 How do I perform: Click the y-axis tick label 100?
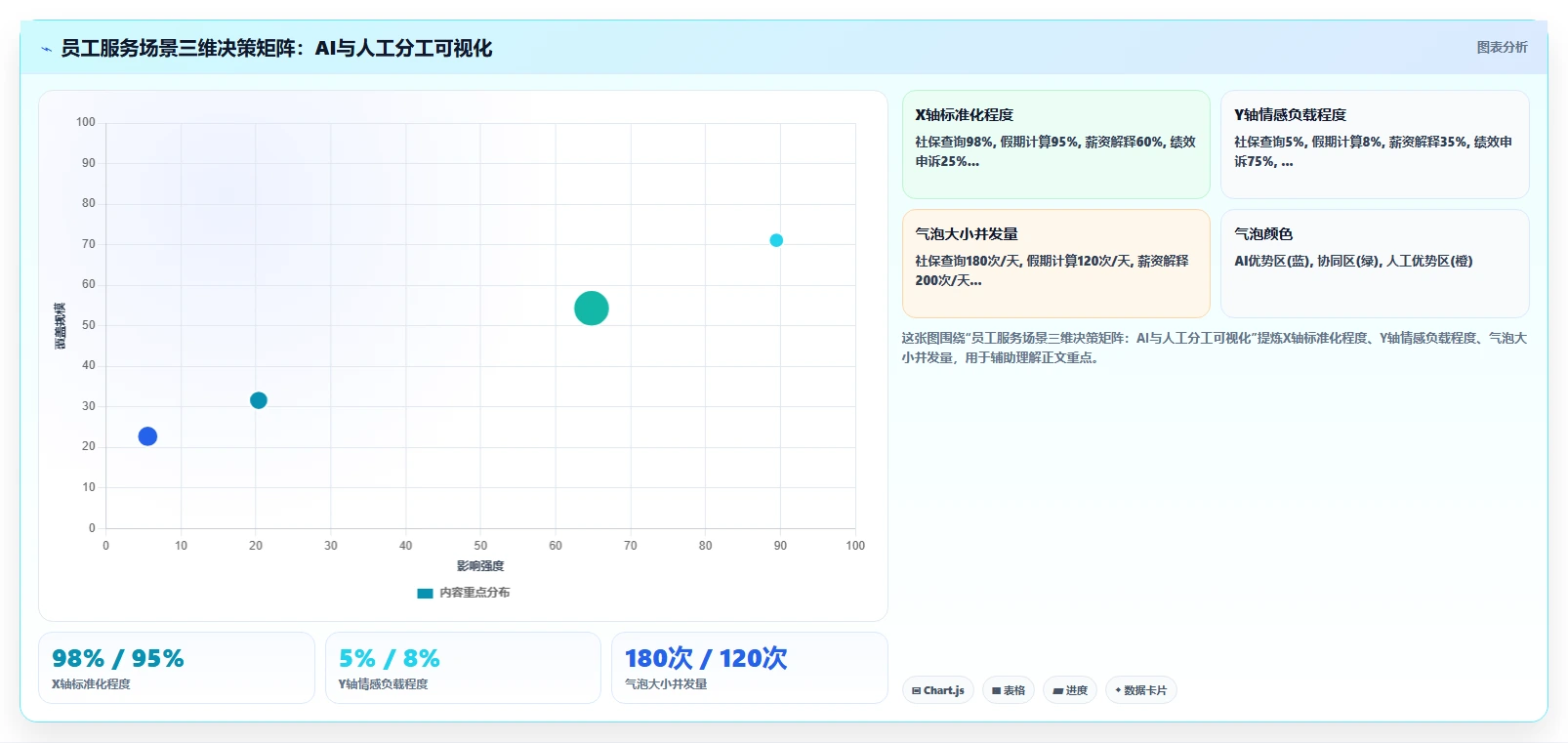pyautogui.click(x=86, y=122)
